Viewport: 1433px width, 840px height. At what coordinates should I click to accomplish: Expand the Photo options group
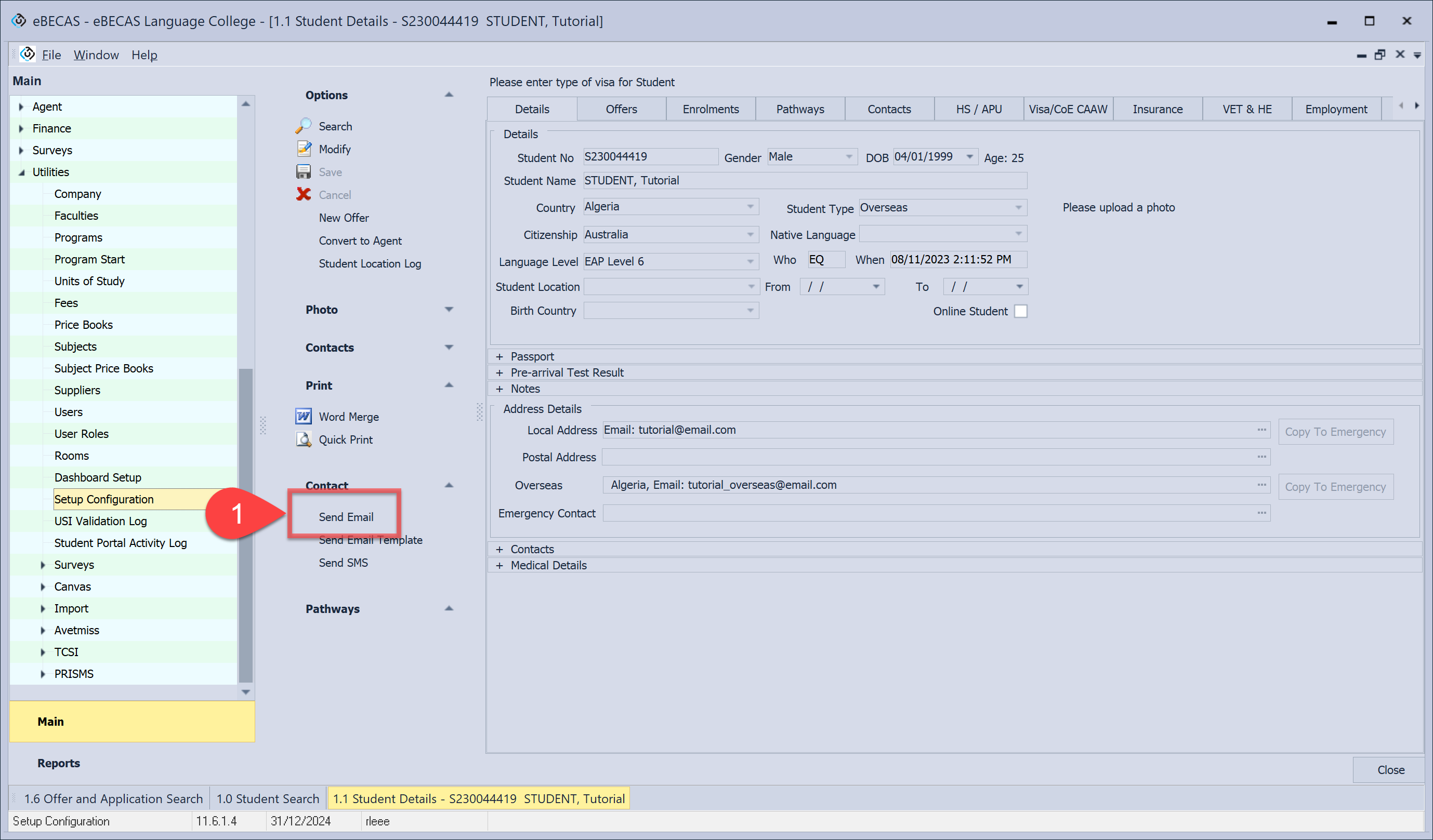click(449, 310)
